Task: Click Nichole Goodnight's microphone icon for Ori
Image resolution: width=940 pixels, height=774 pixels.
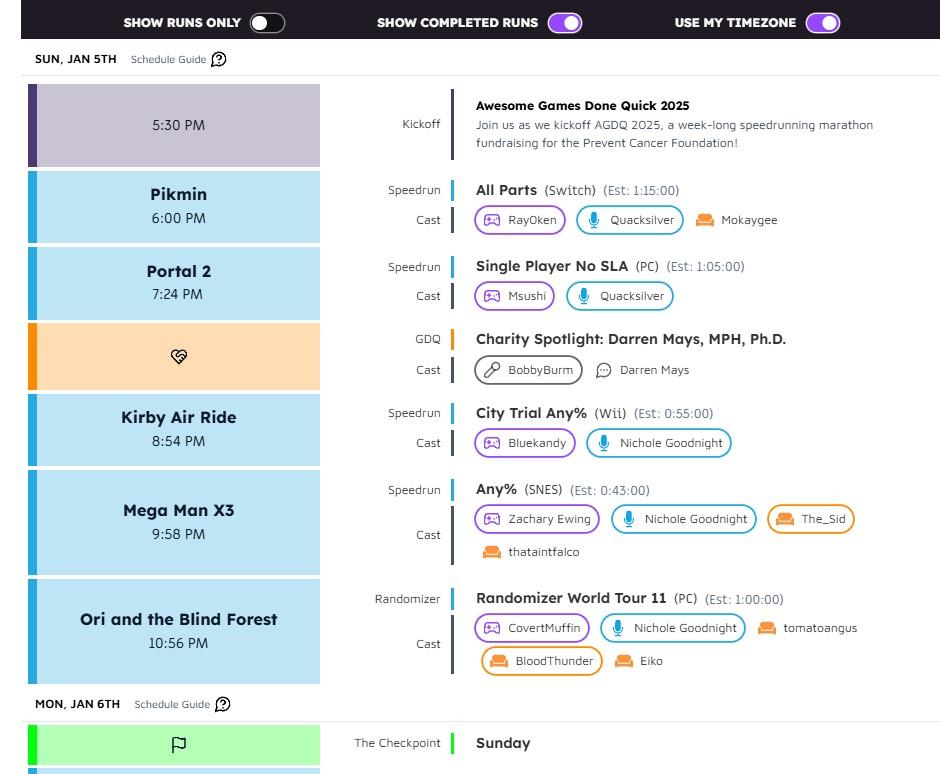Action: (x=617, y=628)
